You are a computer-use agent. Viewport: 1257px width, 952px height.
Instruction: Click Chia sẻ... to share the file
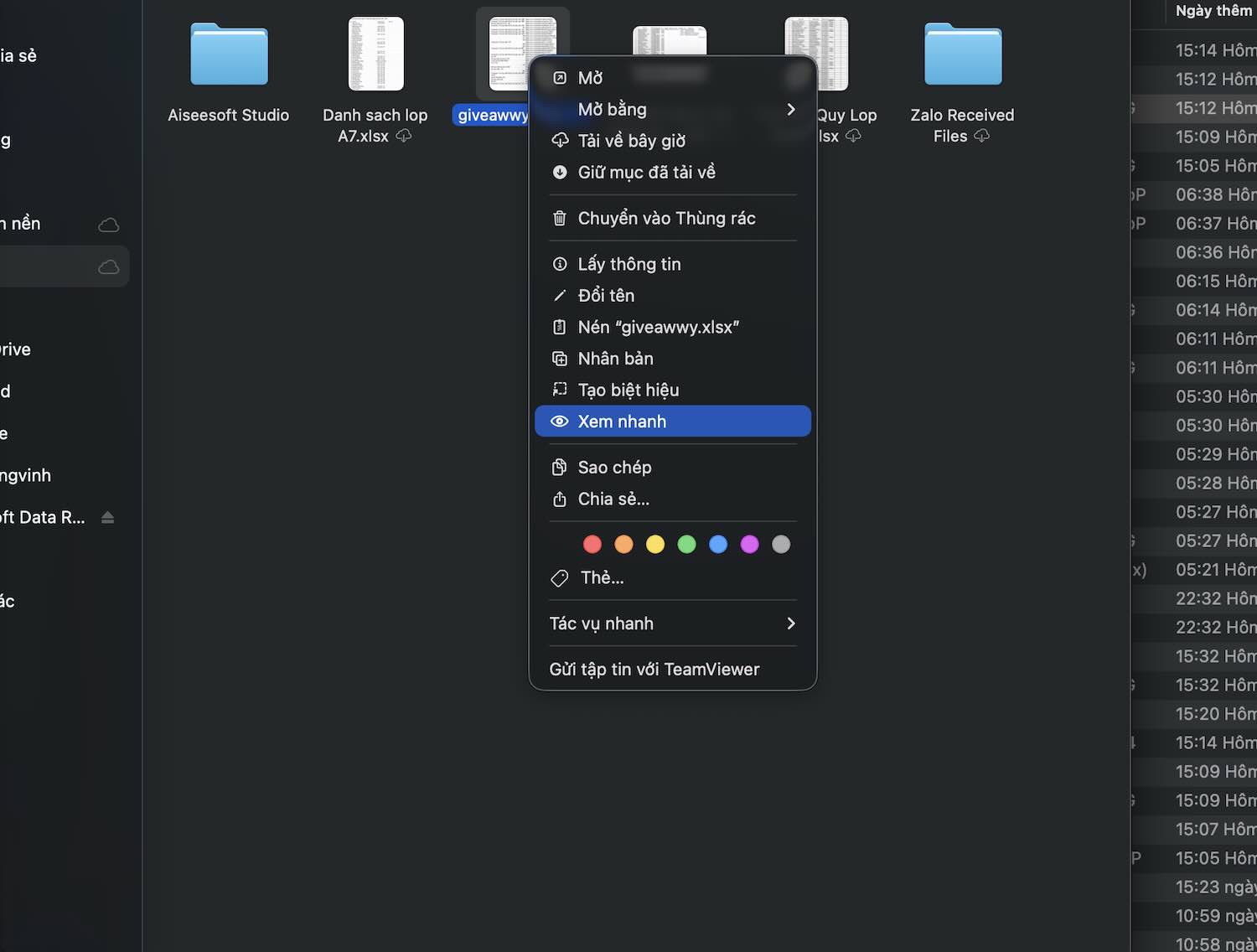(613, 499)
